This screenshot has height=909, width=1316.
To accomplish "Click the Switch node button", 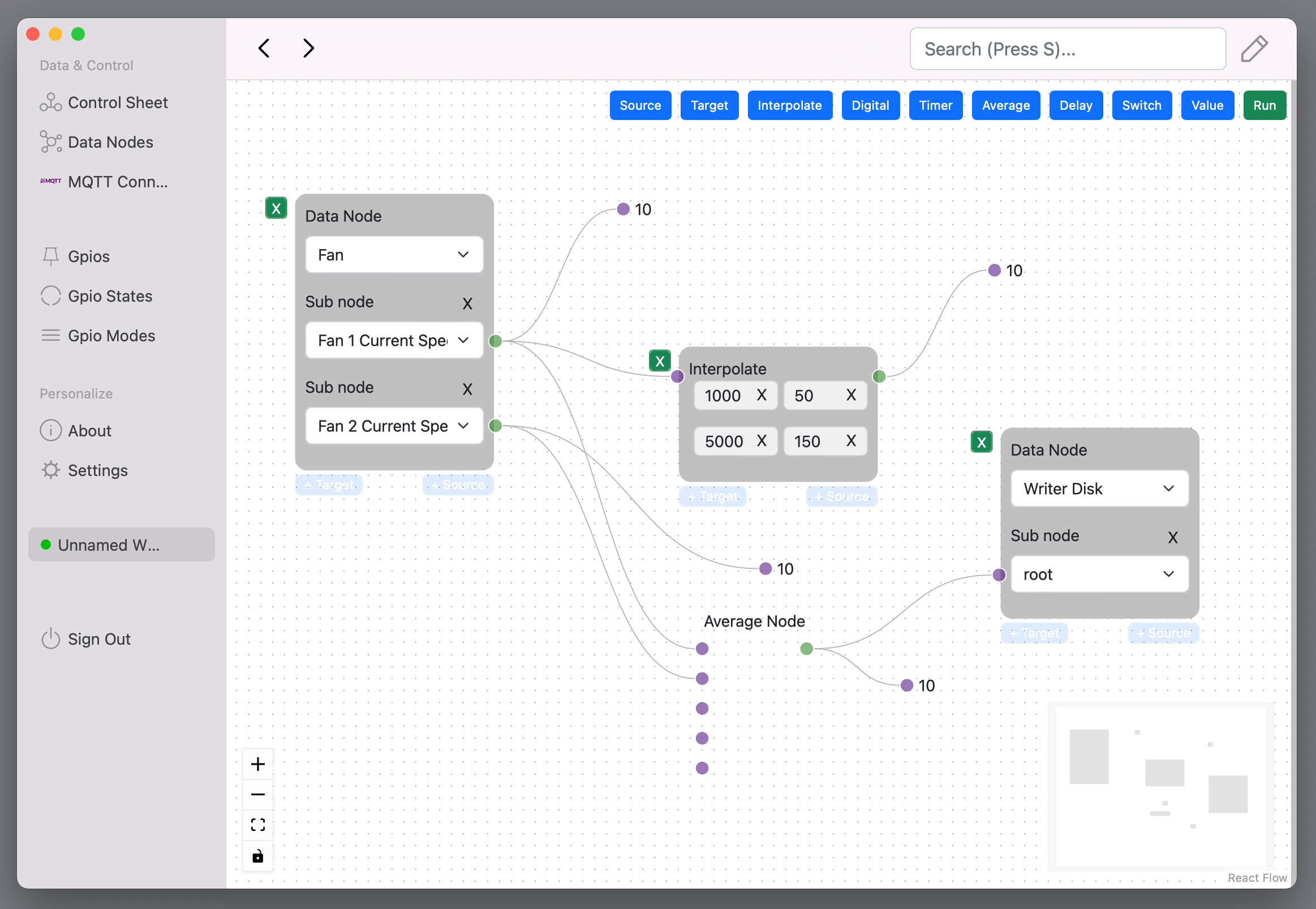I will 1141,104.
